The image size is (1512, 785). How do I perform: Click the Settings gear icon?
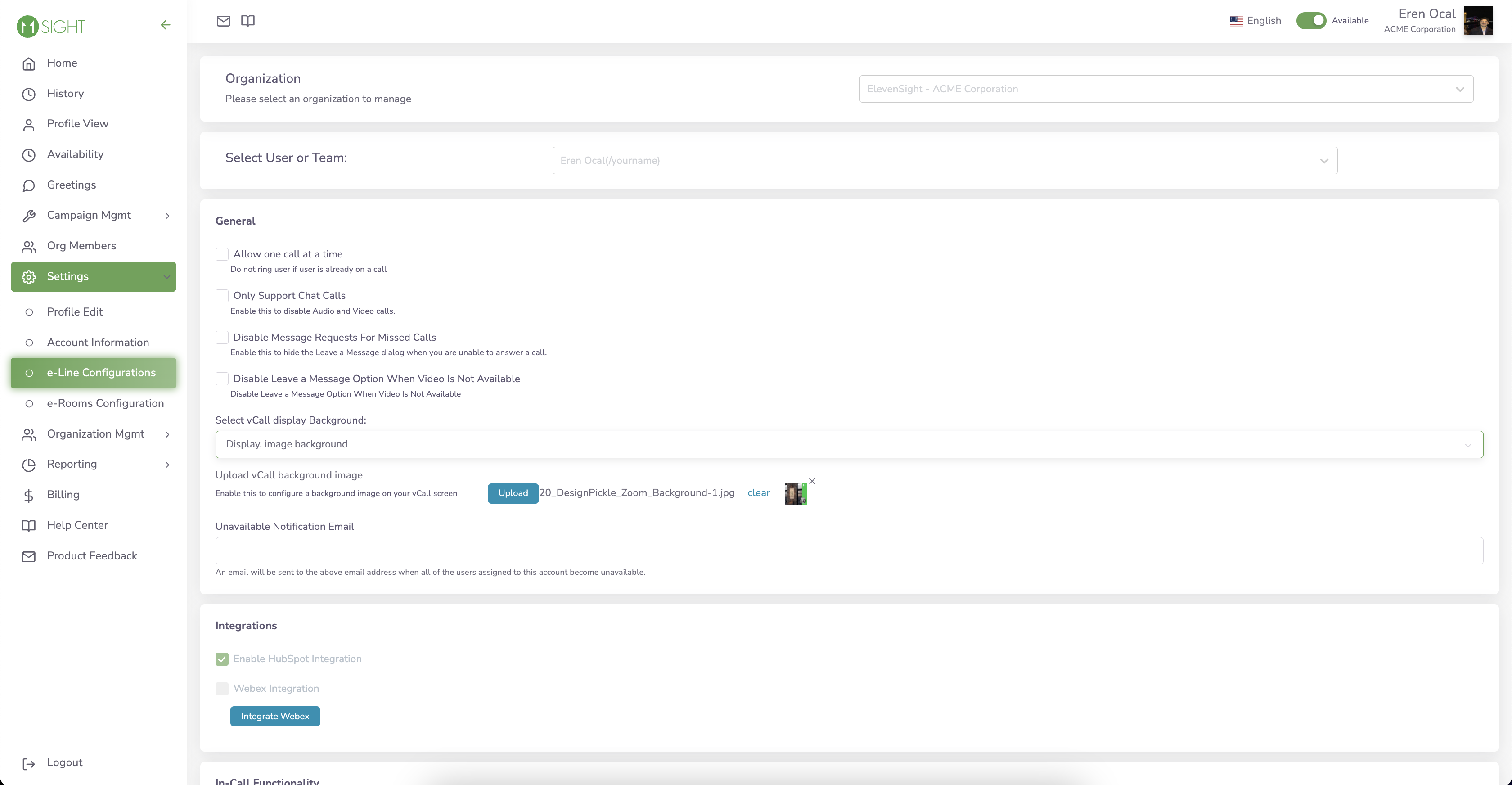tap(29, 277)
